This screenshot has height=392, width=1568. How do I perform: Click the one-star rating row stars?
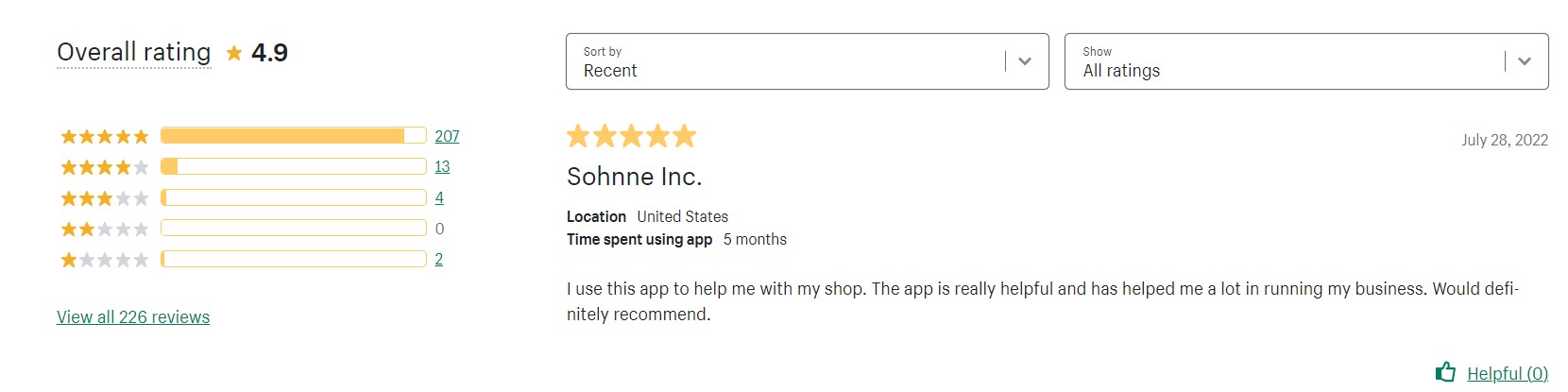[x=105, y=259]
